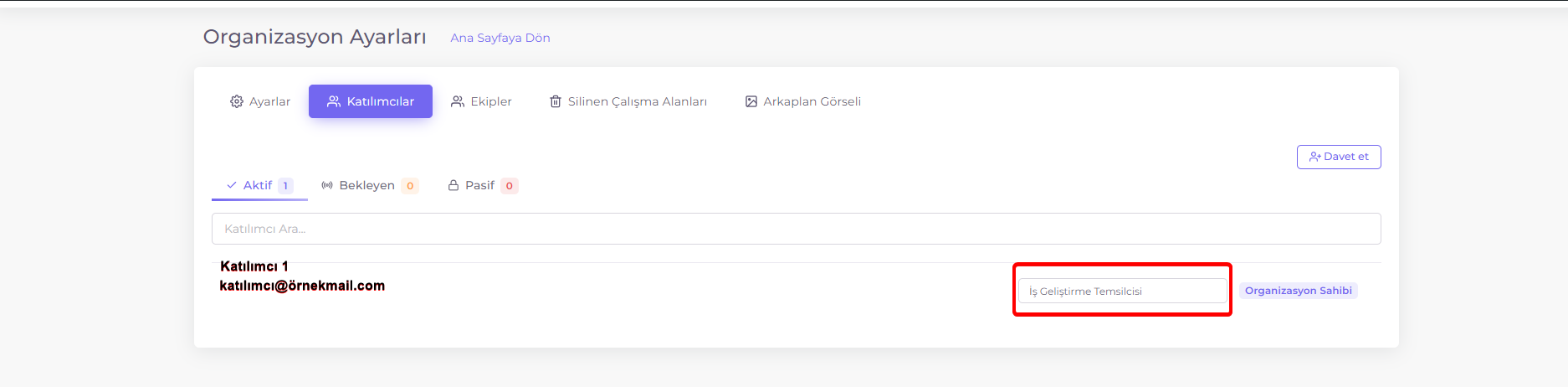1568x387 pixels.
Task: Open the Ayarlar tab
Action: pyautogui.click(x=260, y=101)
